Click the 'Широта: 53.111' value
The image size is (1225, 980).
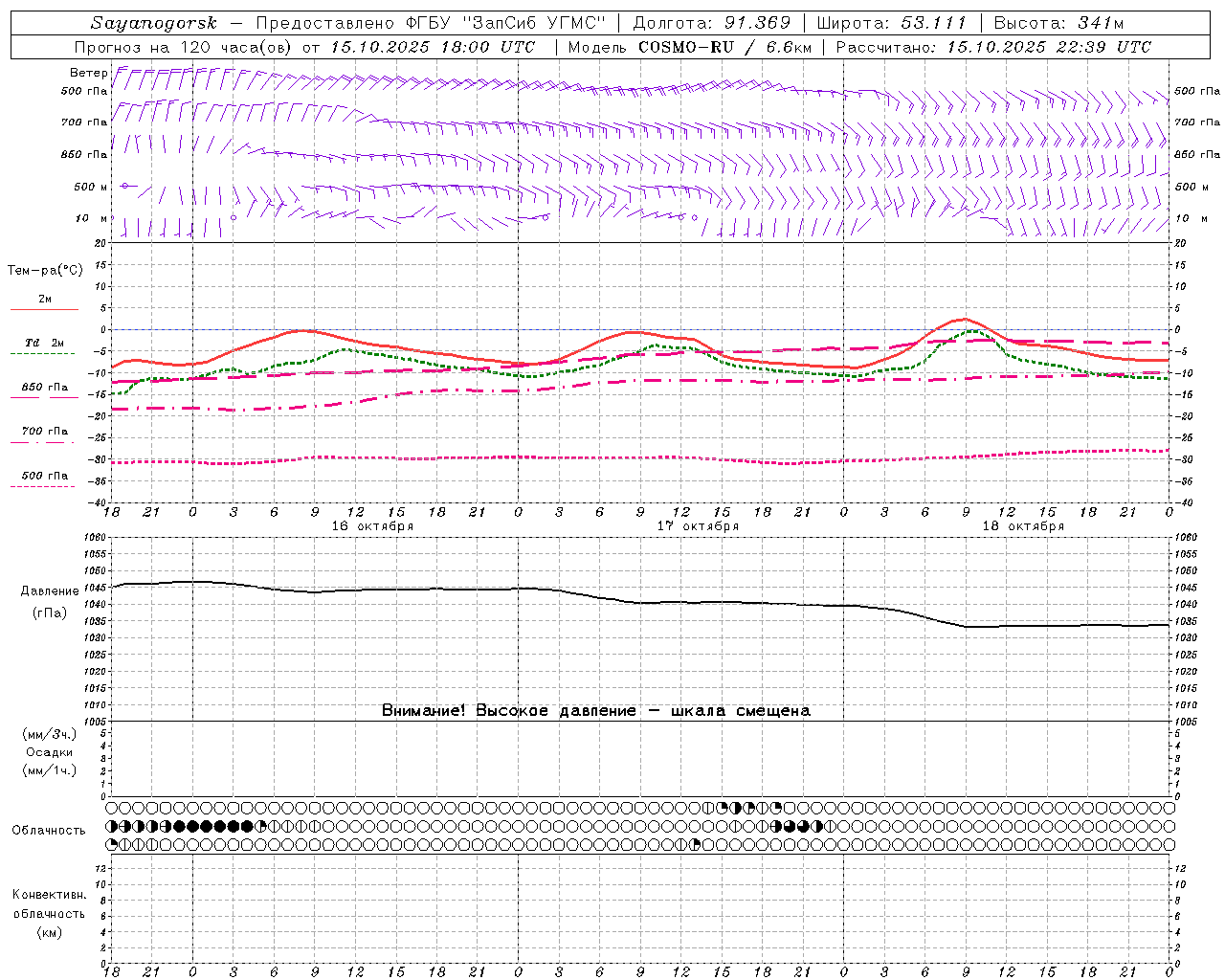891,23
